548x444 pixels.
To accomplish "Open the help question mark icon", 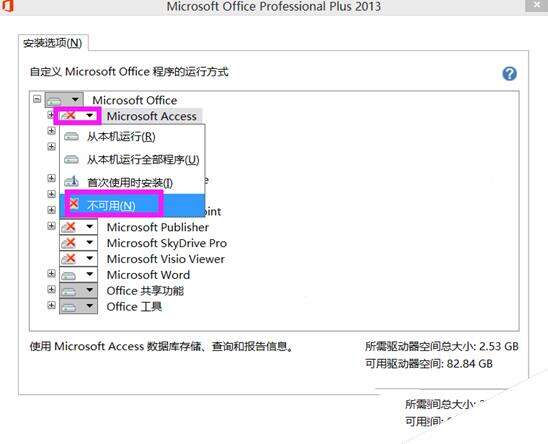I will coord(510,73).
